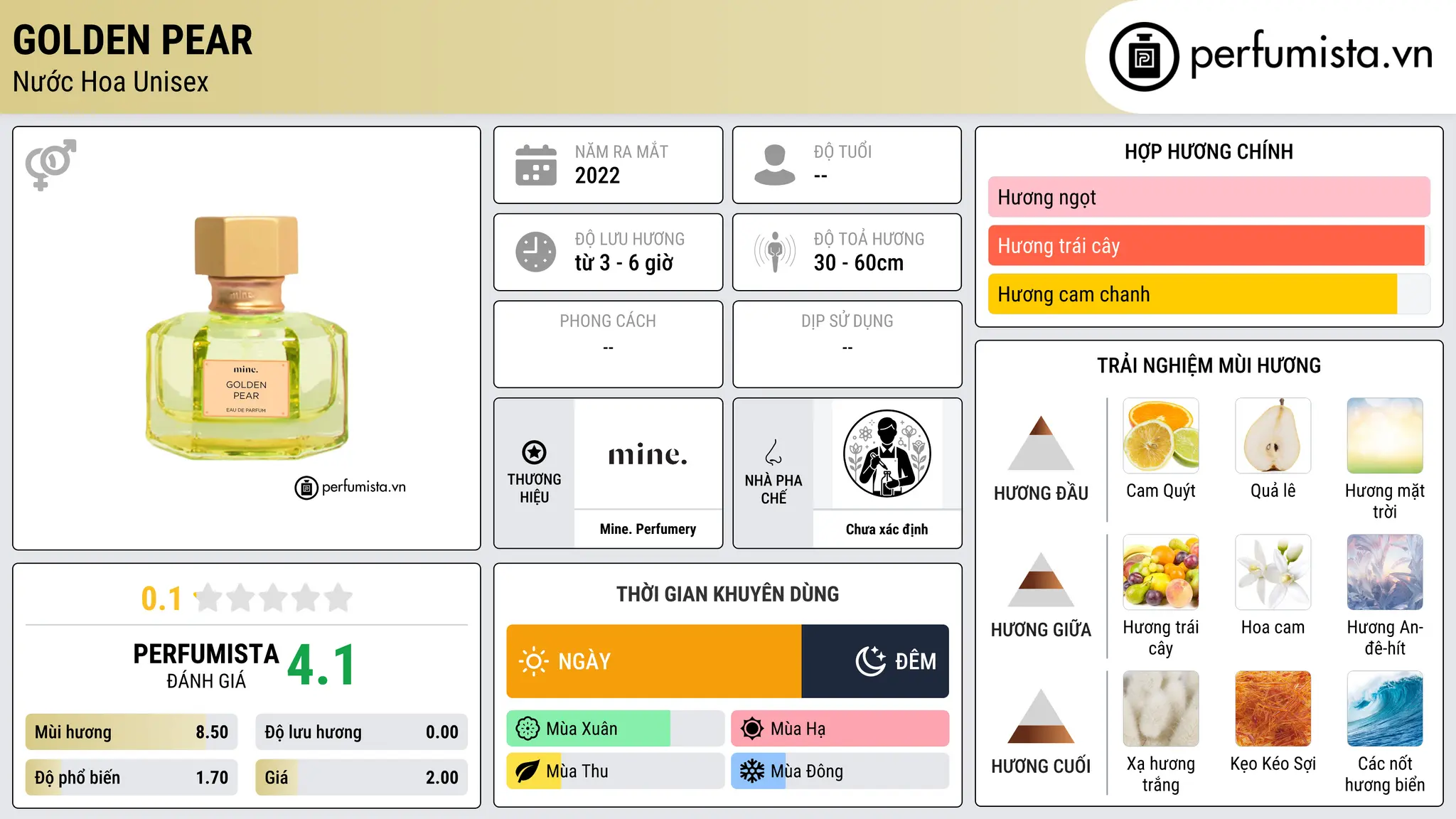The height and width of the screenshot is (819, 1456).
Task: Click the nose icon above Nhà pha chế
Action: click(773, 452)
